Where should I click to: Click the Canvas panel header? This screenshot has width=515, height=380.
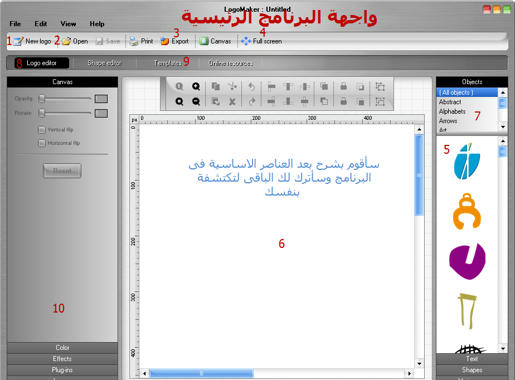tap(62, 82)
